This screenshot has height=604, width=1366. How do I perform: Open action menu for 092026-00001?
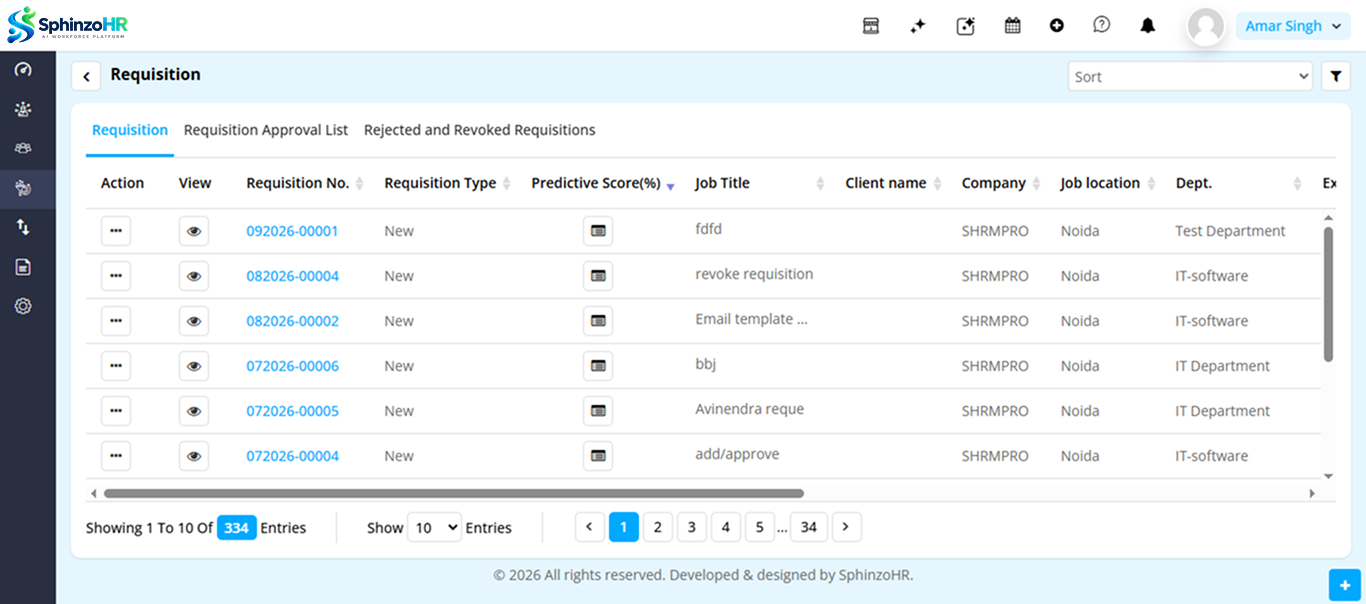pos(116,231)
